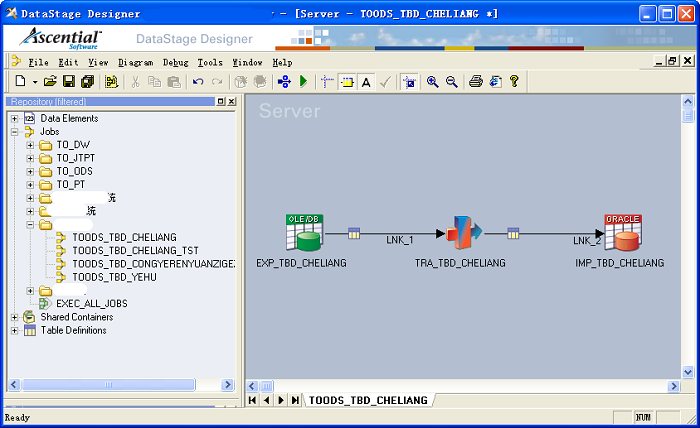The width and height of the screenshot is (700, 428).
Task: Select the TOODS_TBD_CHELIANG_TST job
Action: click(135, 251)
